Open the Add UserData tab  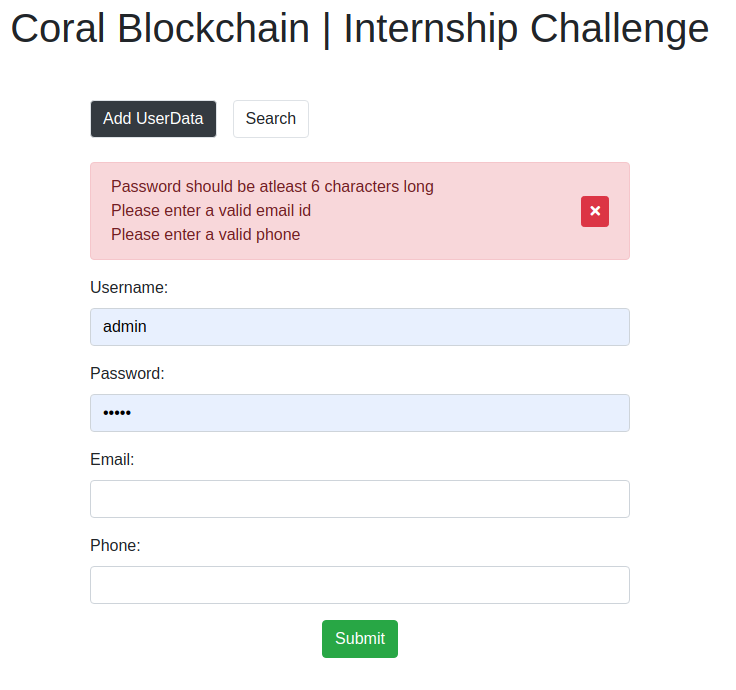153,119
